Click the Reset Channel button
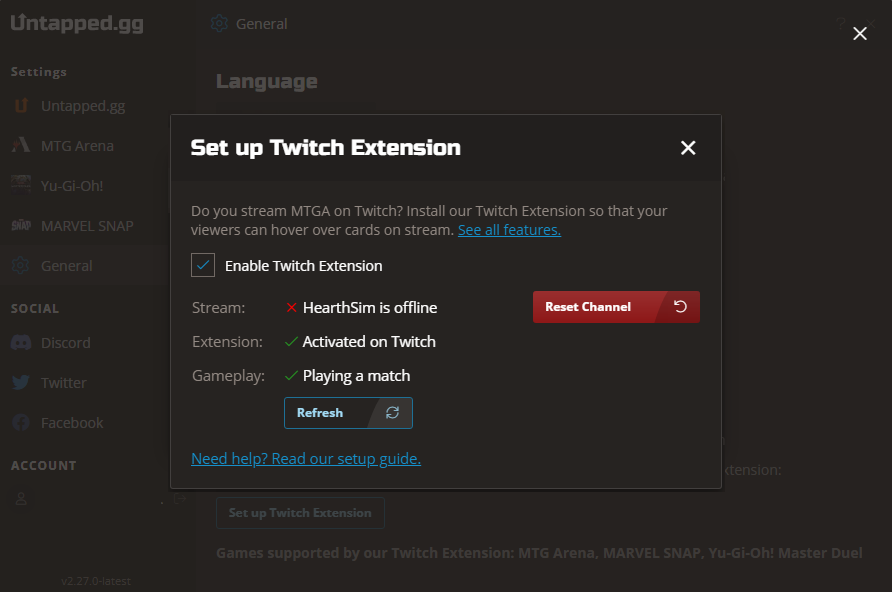Viewport: 892px width, 592px height. coord(616,307)
